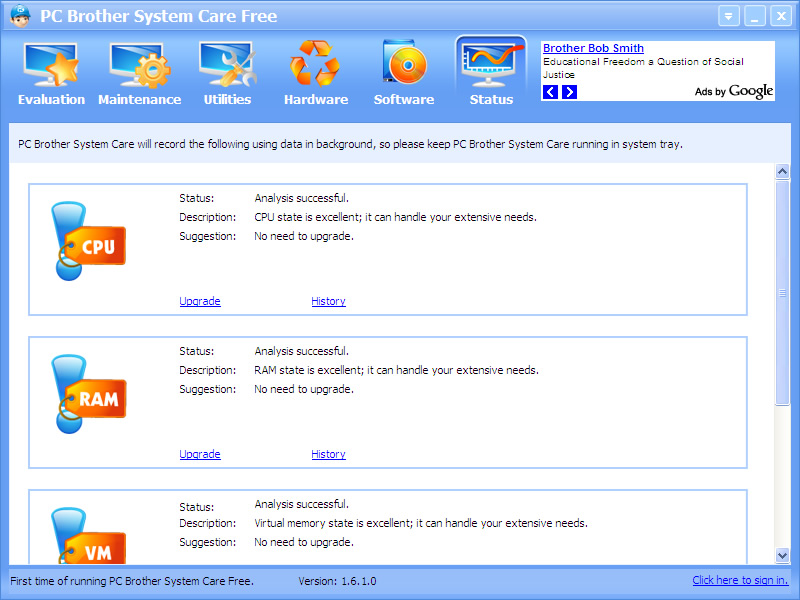Open the Evaluation section
The image size is (800, 600).
(x=51, y=72)
